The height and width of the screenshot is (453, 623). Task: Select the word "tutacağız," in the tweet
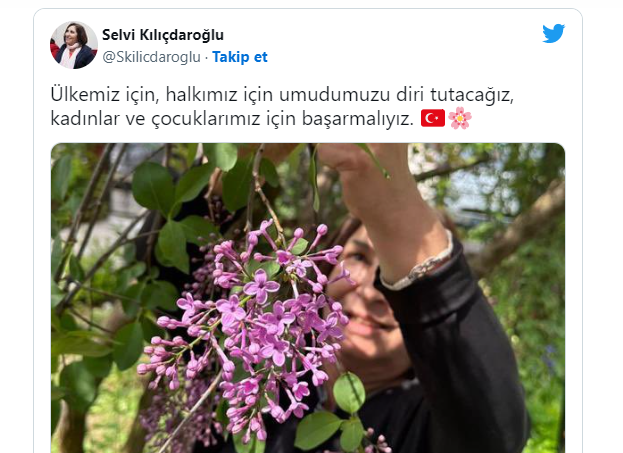[x=472, y=95]
